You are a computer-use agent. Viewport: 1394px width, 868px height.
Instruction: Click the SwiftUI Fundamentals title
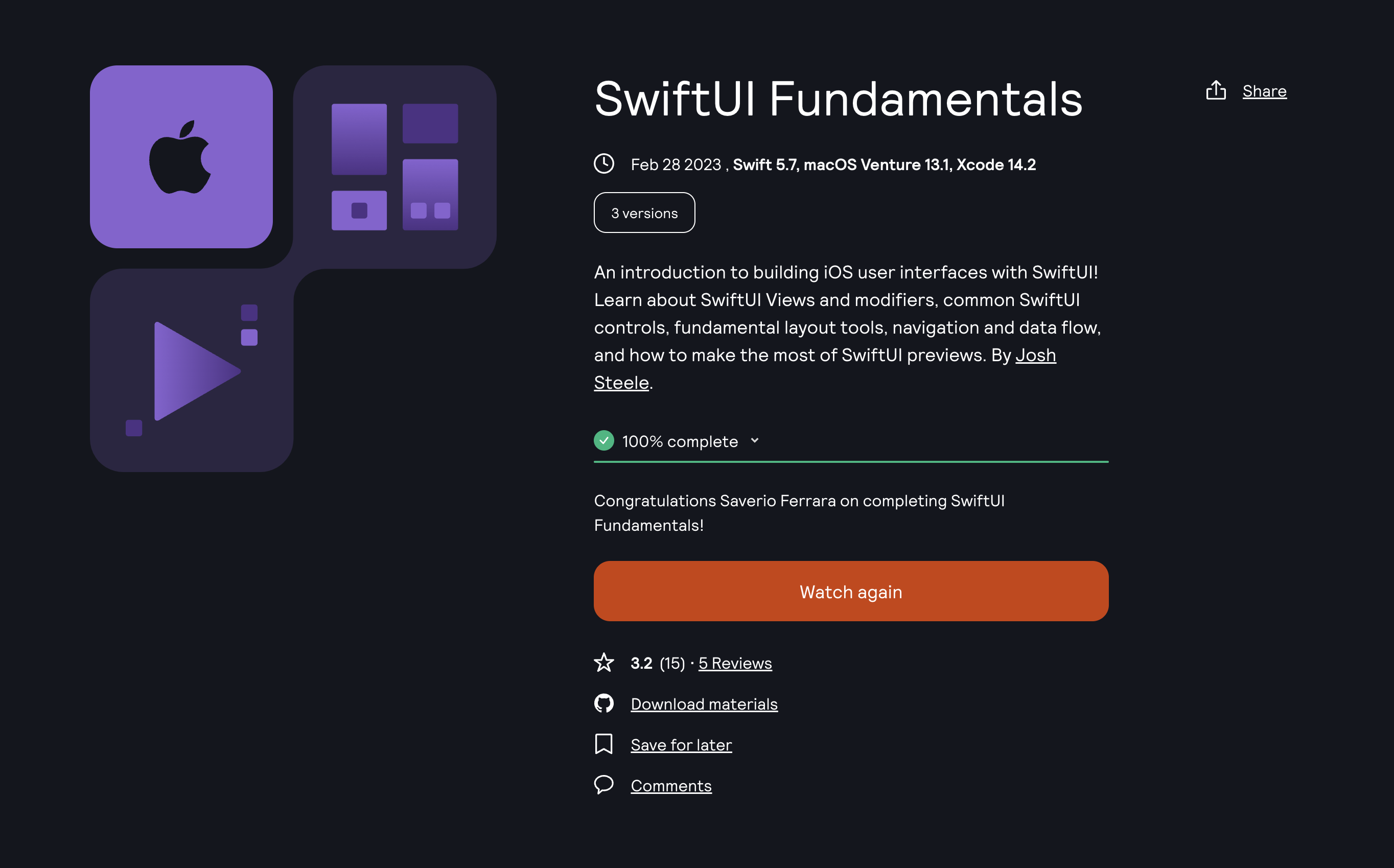(838, 99)
